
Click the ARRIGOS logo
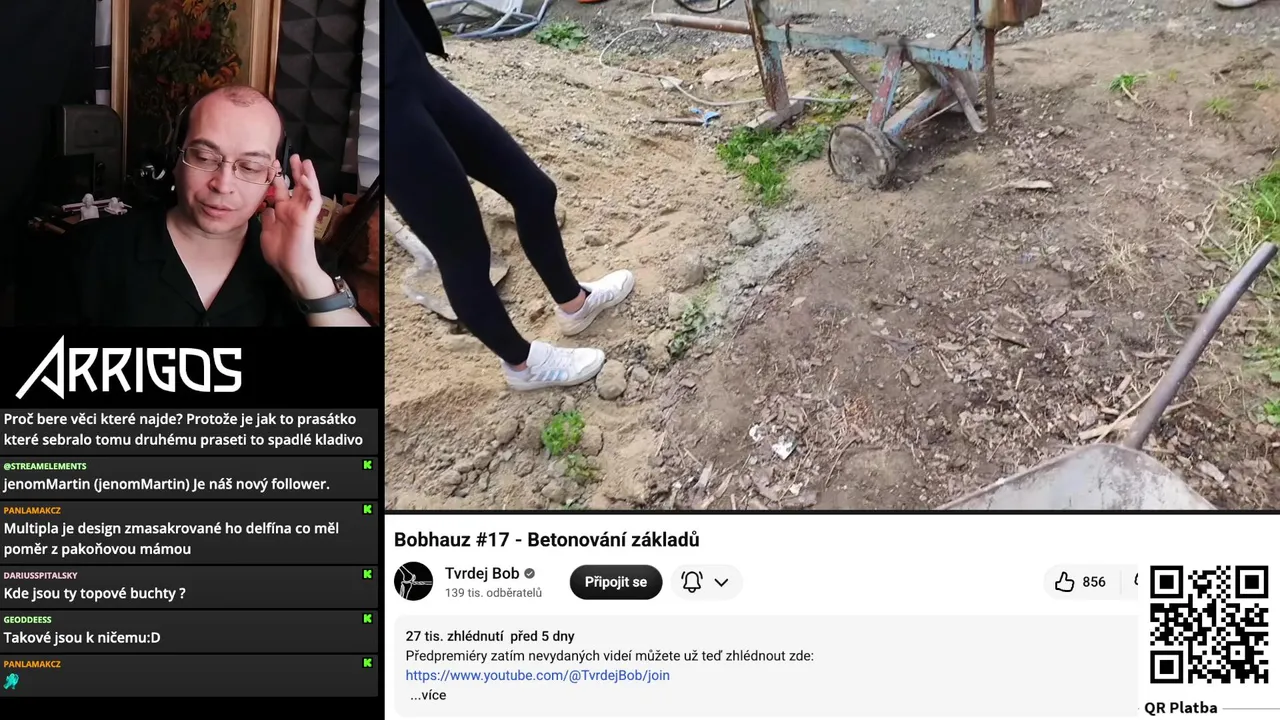[129, 368]
